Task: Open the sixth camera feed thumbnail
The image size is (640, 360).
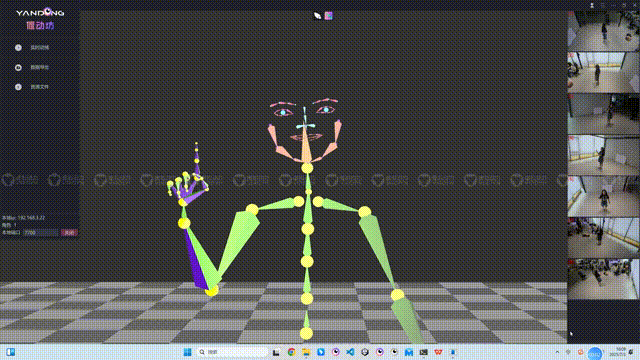Action: pyautogui.click(x=603, y=238)
